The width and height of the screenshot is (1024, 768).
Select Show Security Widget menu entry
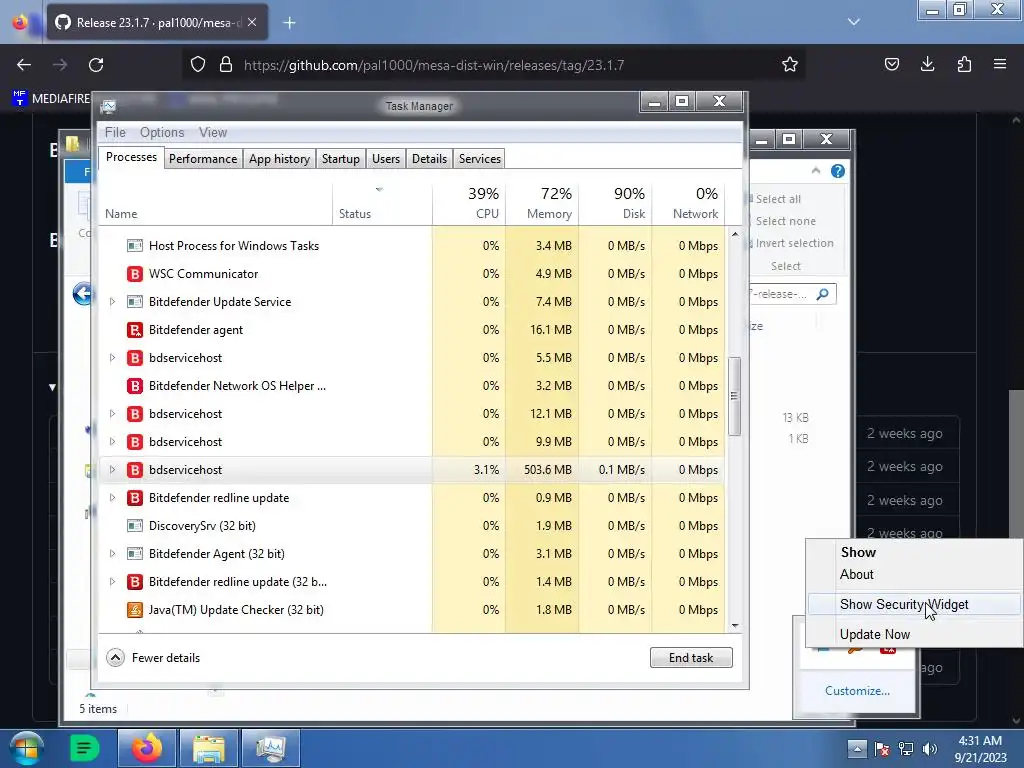pos(914,605)
